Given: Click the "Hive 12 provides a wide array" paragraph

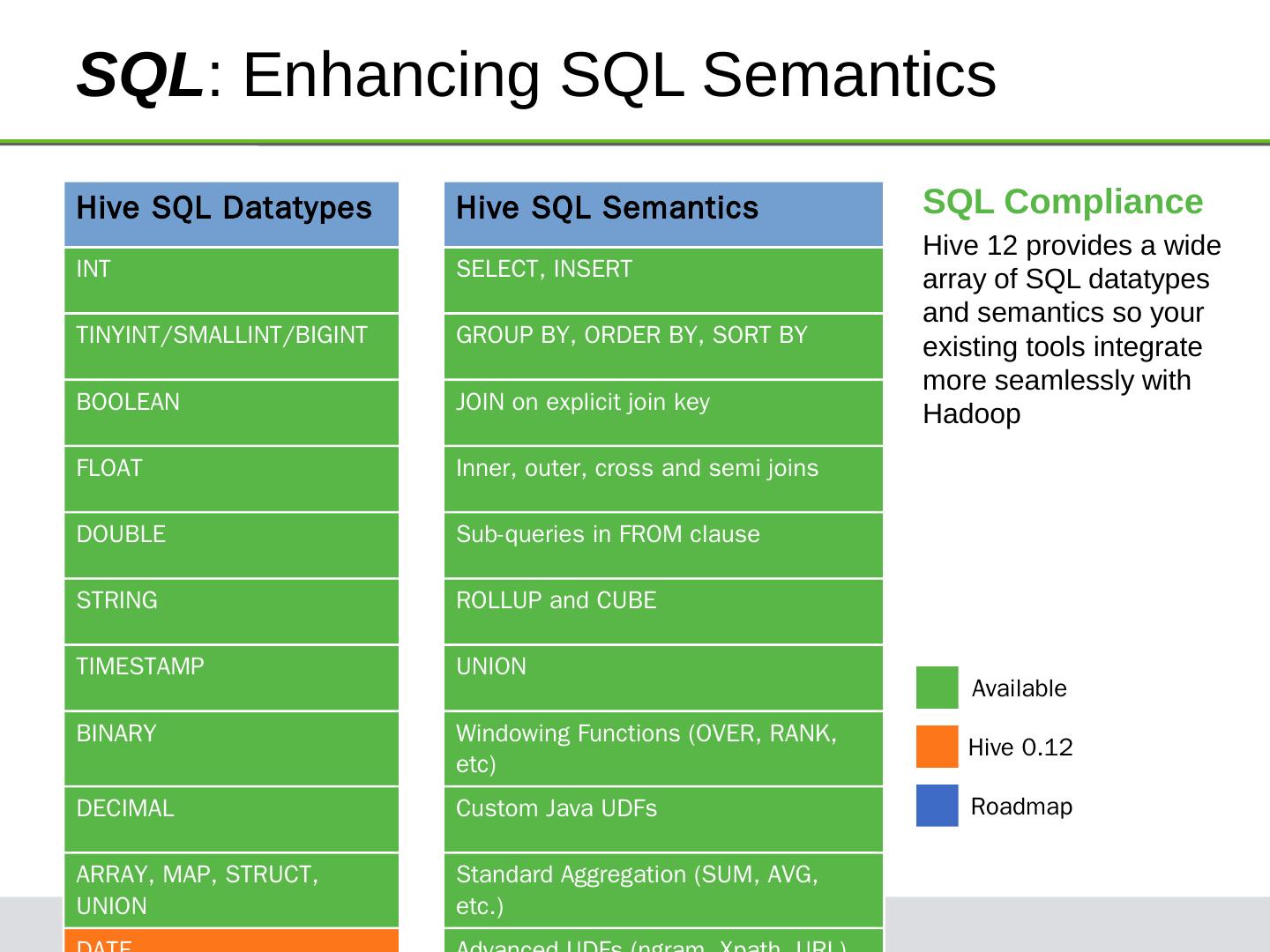Looking at the screenshot, I should (x=1072, y=330).
